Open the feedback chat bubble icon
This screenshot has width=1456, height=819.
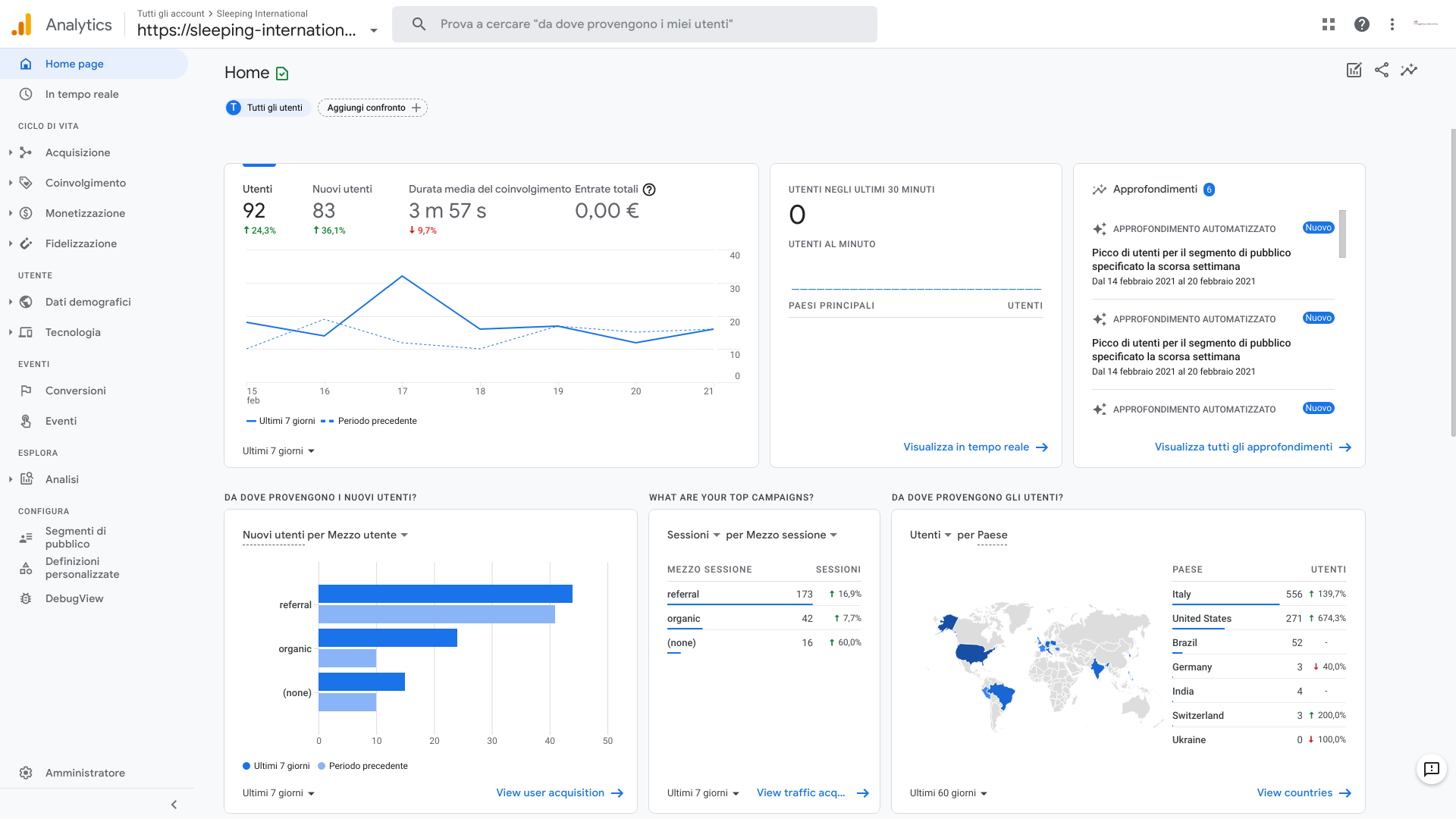pyautogui.click(x=1432, y=770)
